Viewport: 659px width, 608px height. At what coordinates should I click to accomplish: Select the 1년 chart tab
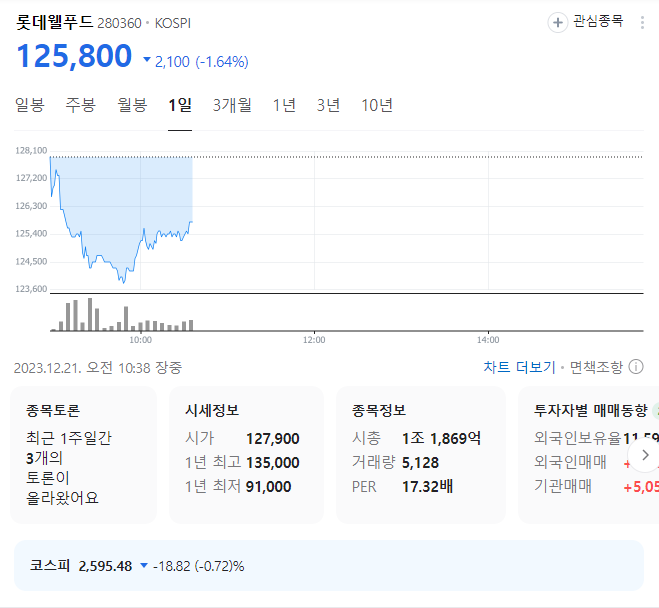284,105
